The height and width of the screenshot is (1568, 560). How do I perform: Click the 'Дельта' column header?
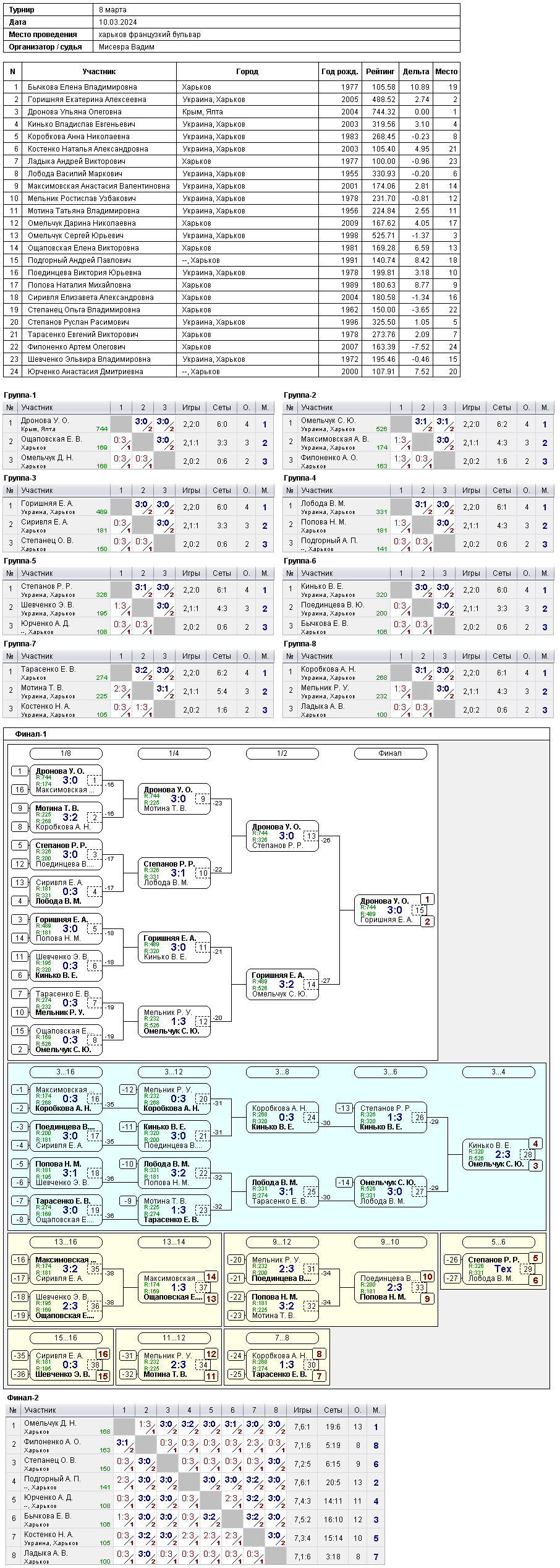pyautogui.click(x=416, y=72)
